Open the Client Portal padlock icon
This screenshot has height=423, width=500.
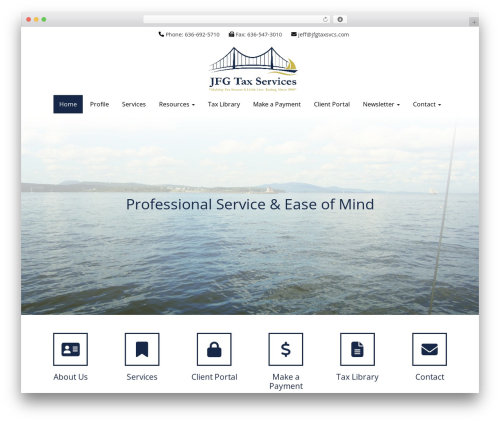tap(214, 349)
